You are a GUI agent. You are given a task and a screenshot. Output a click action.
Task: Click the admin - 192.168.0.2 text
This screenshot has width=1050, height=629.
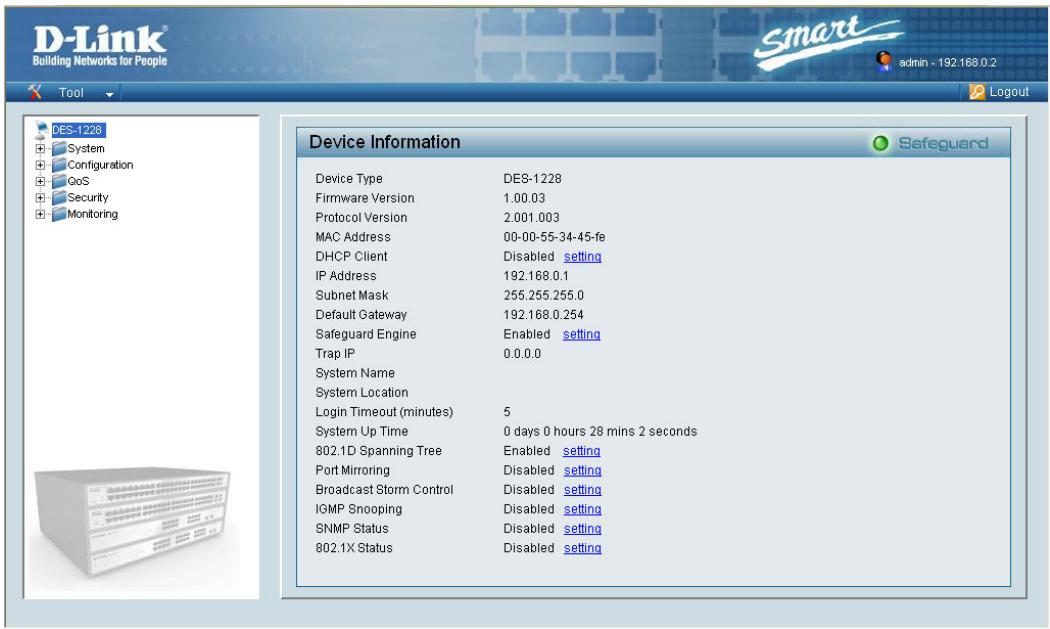pos(948,62)
